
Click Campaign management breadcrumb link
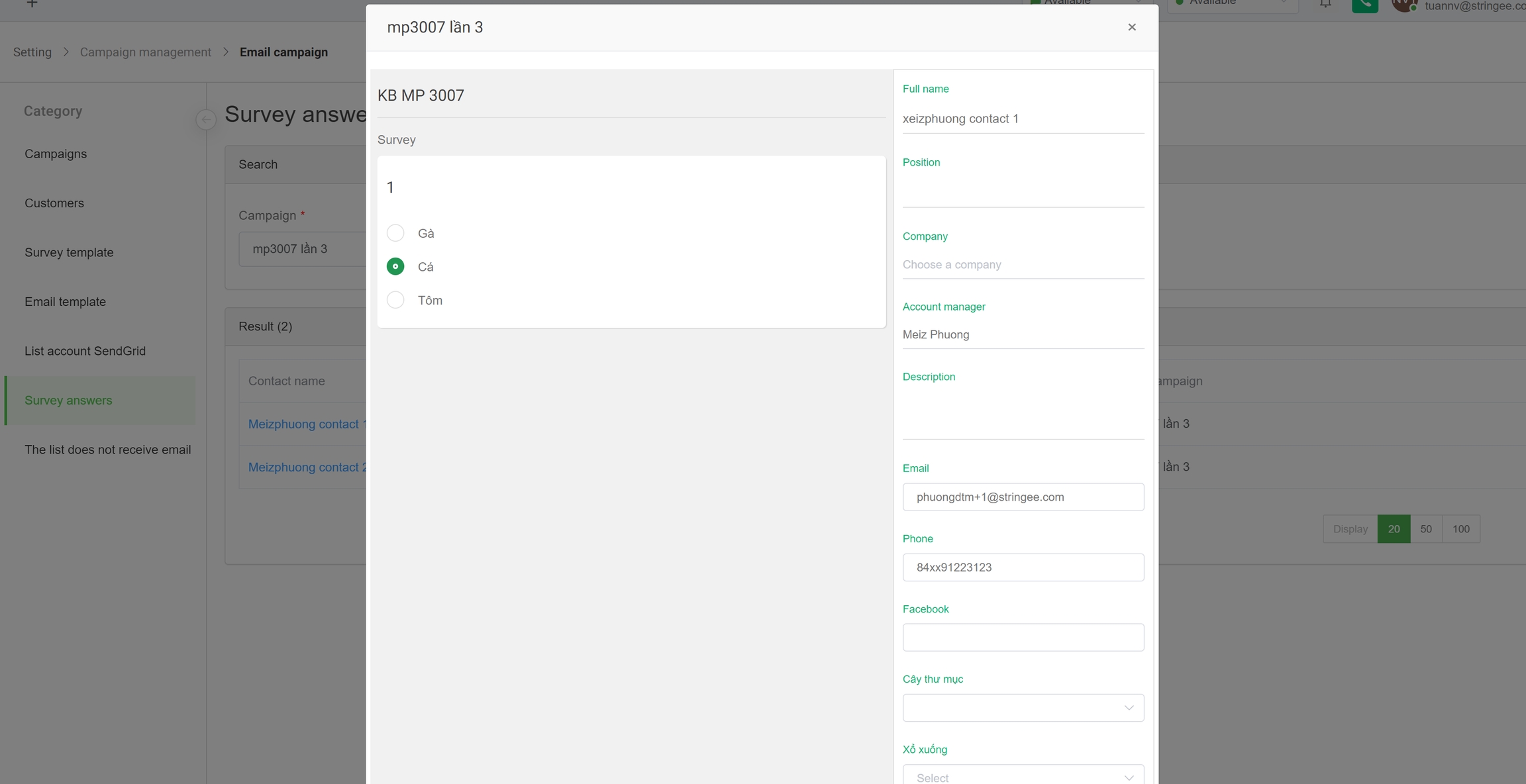point(145,52)
